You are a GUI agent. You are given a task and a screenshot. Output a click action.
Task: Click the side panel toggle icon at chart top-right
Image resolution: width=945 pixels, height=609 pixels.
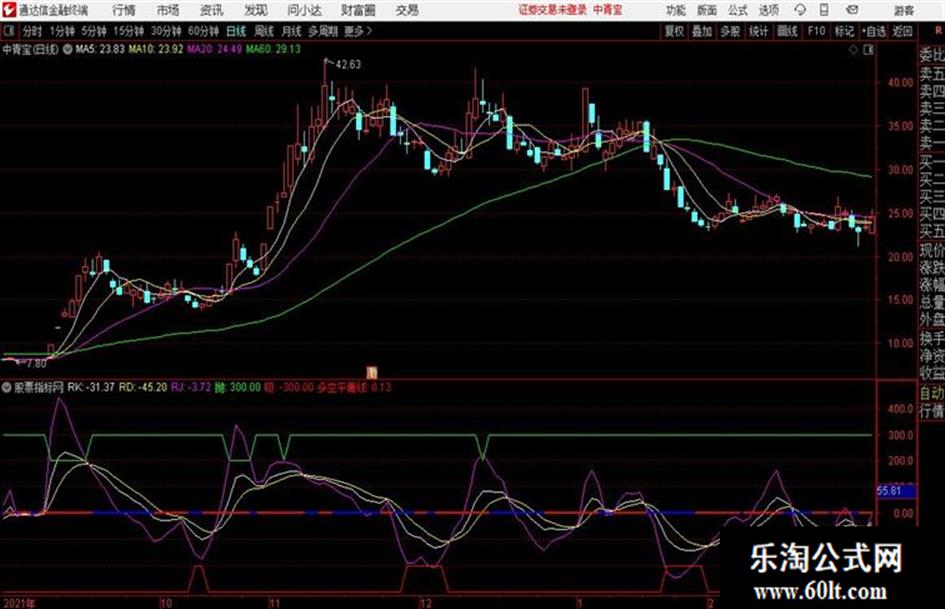pyautogui.click(x=868, y=50)
